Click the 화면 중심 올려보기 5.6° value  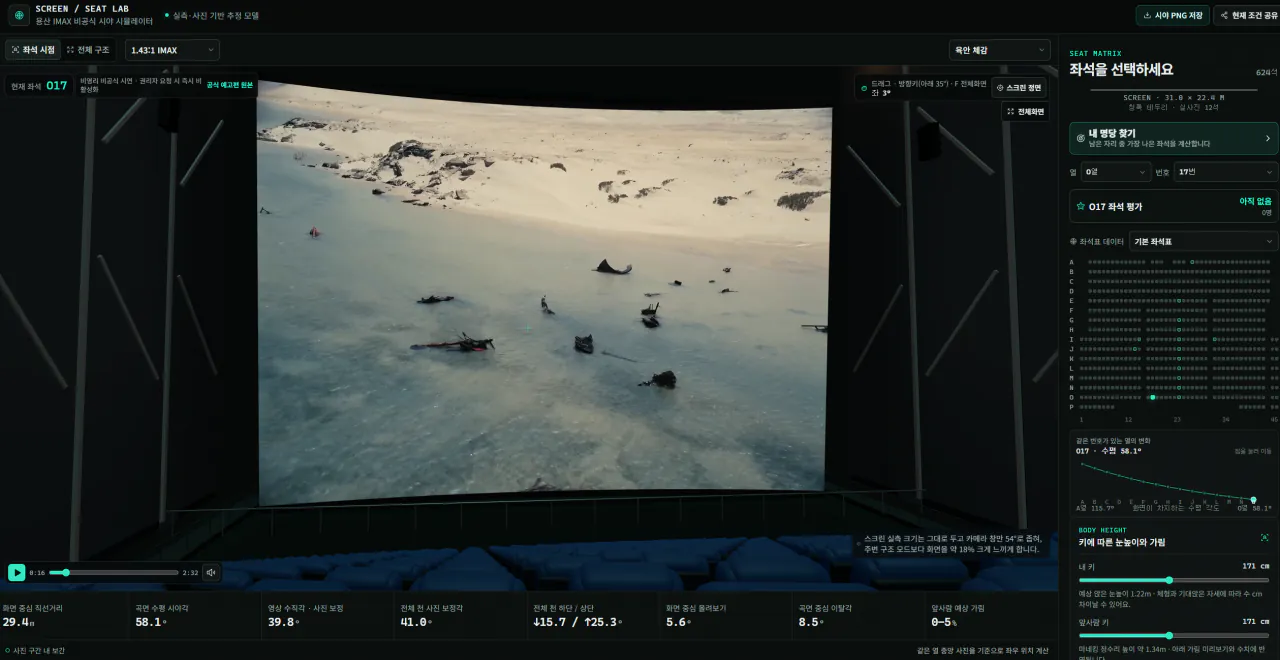point(677,622)
